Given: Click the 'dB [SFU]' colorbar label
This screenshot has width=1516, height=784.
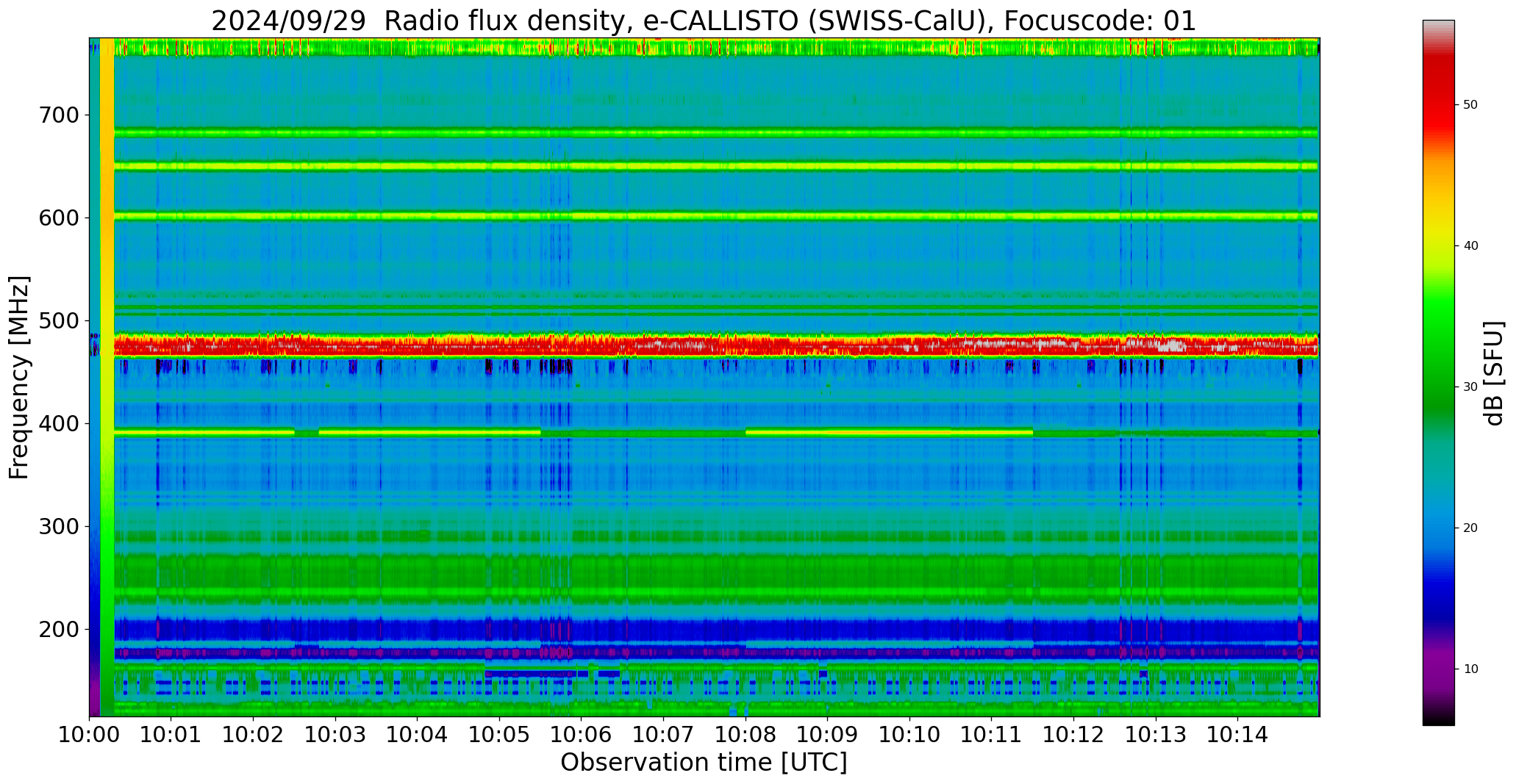Looking at the screenshot, I should pyautogui.click(x=1494, y=373).
